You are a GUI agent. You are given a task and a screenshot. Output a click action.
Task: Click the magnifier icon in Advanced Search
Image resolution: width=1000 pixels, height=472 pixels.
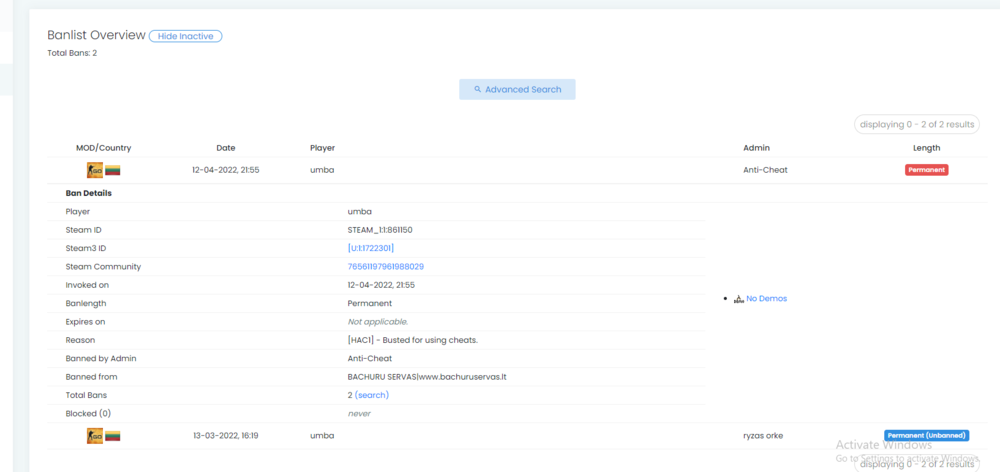click(x=478, y=89)
